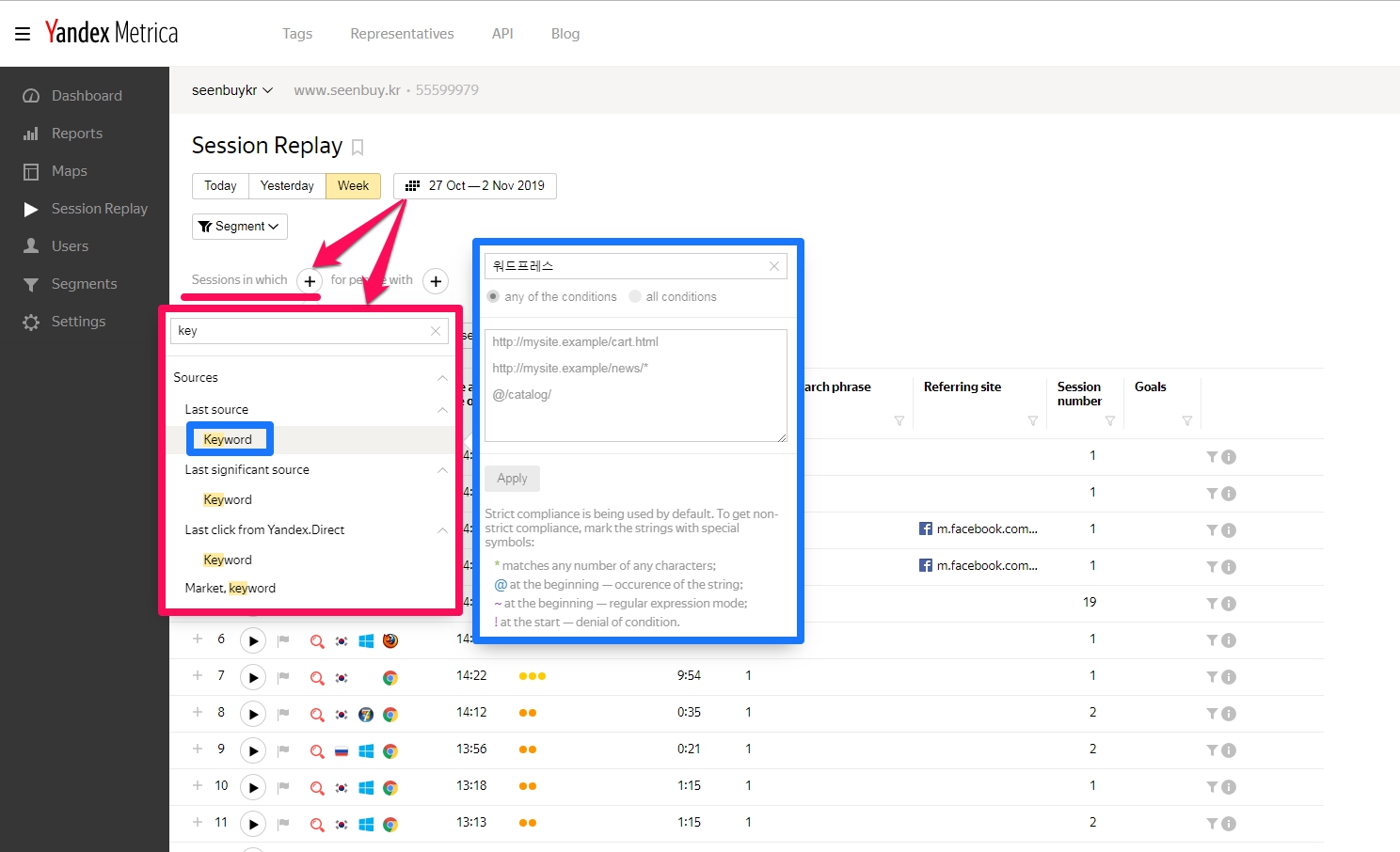Switch the period to Today
This screenshot has height=852, width=1400.
tap(220, 186)
